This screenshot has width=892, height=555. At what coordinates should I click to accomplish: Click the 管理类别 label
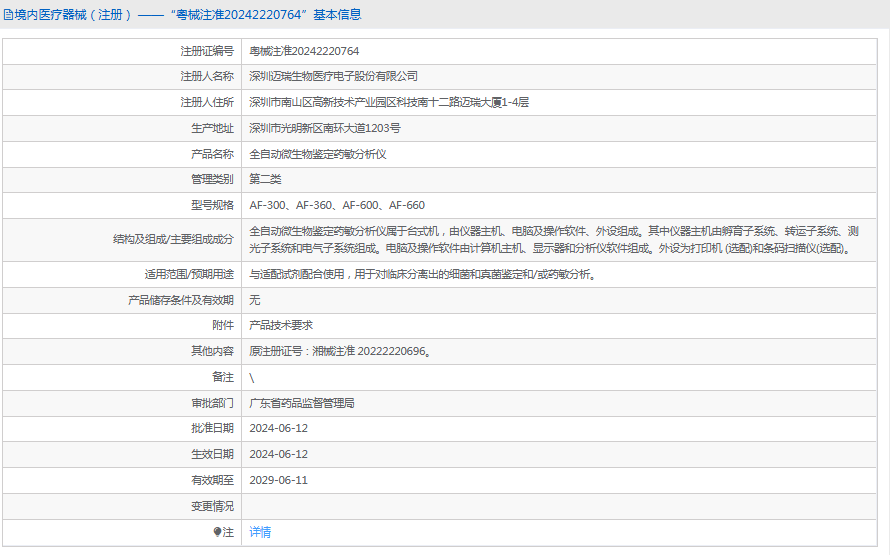(x=212, y=179)
